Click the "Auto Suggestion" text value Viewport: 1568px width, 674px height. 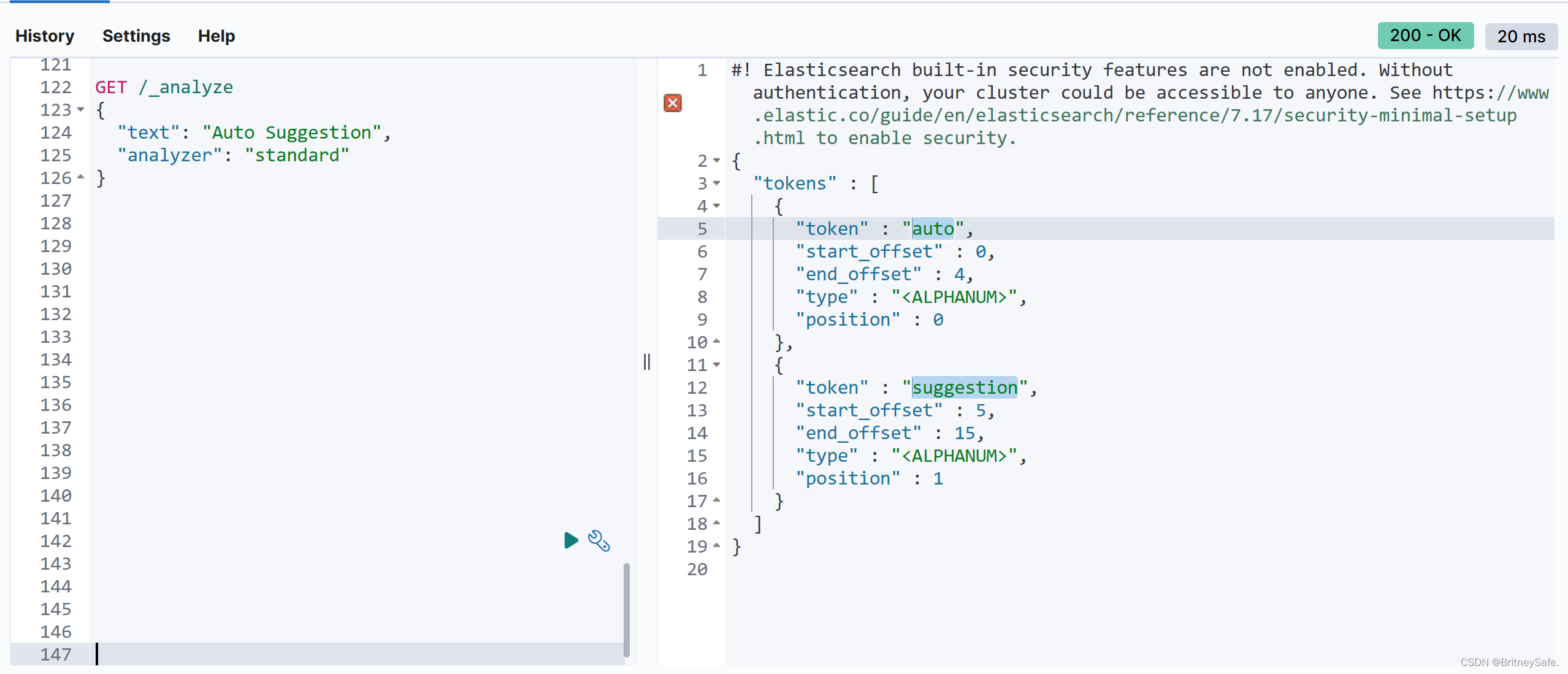[x=292, y=132]
